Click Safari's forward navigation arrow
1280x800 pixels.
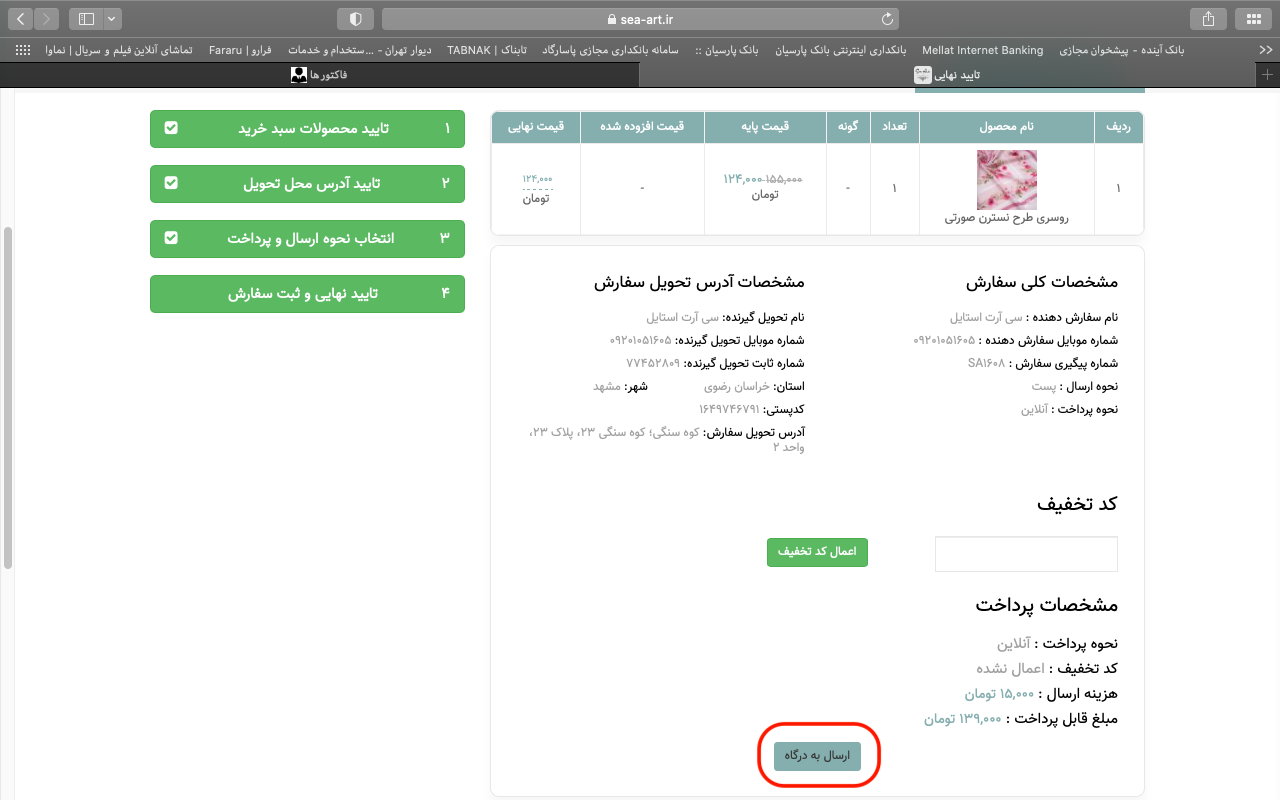pos(47,19)
